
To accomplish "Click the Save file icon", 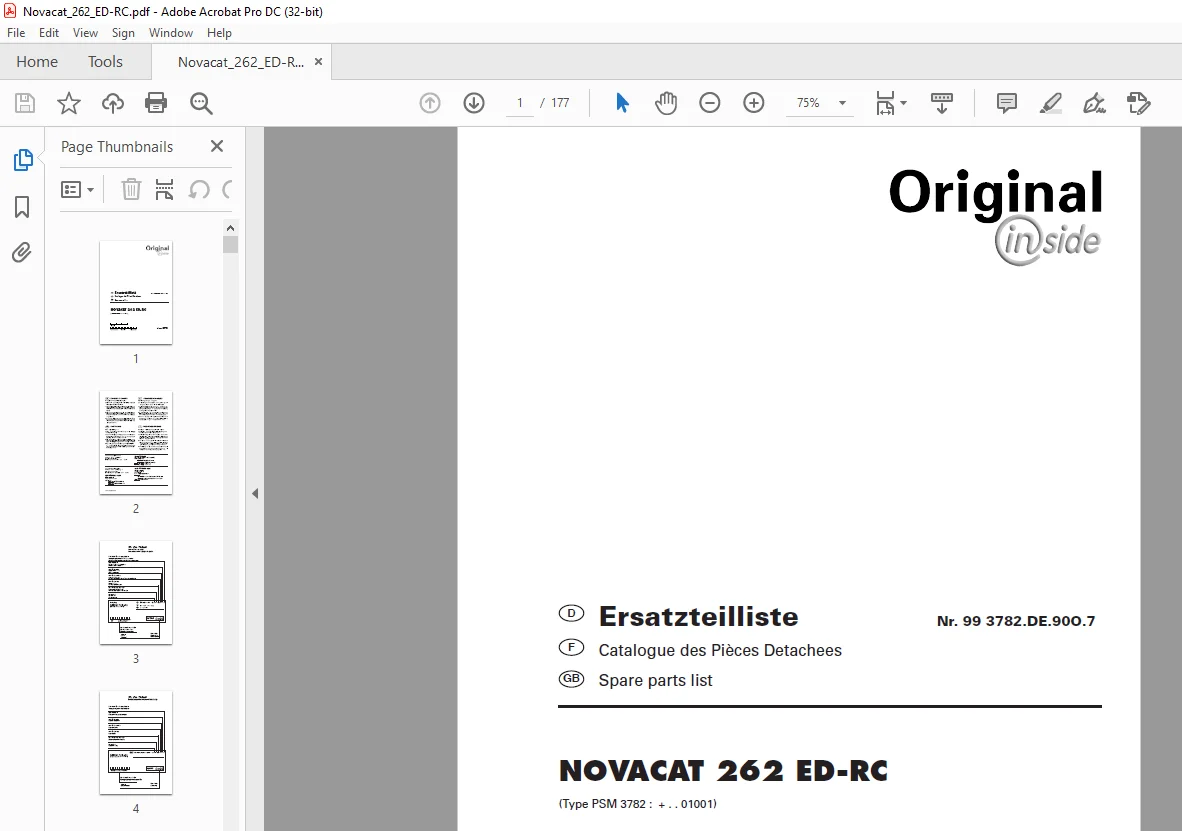I will click(25, 103).
